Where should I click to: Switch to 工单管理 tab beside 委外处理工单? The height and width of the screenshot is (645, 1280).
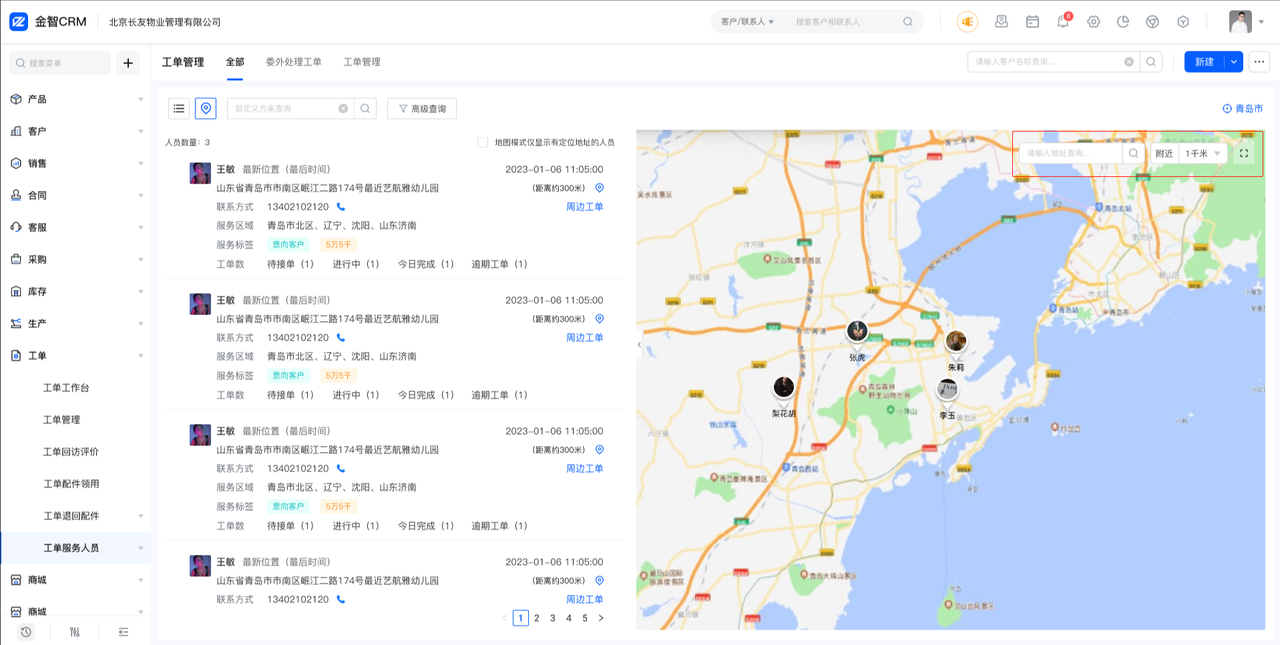pyautogui.click(x=362, y=62)
